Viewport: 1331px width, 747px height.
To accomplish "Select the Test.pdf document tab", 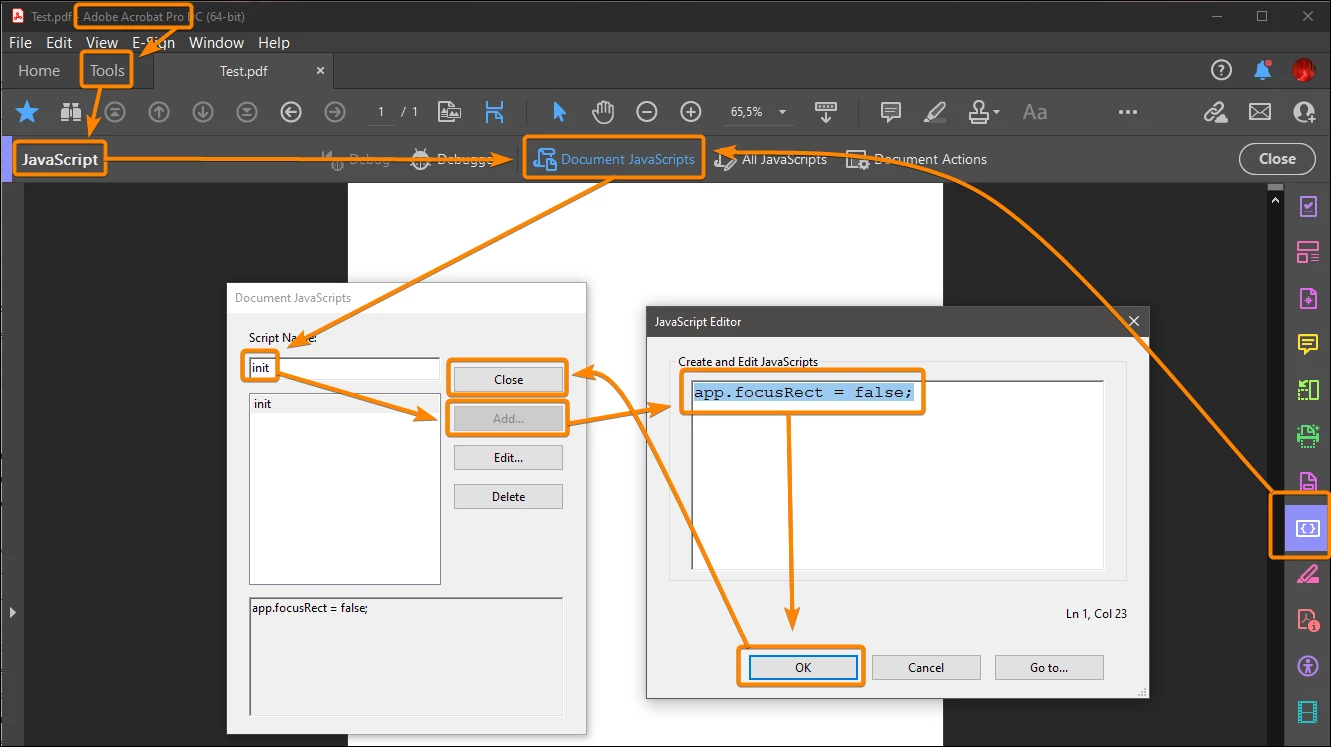I will click(x=244, y=71).
